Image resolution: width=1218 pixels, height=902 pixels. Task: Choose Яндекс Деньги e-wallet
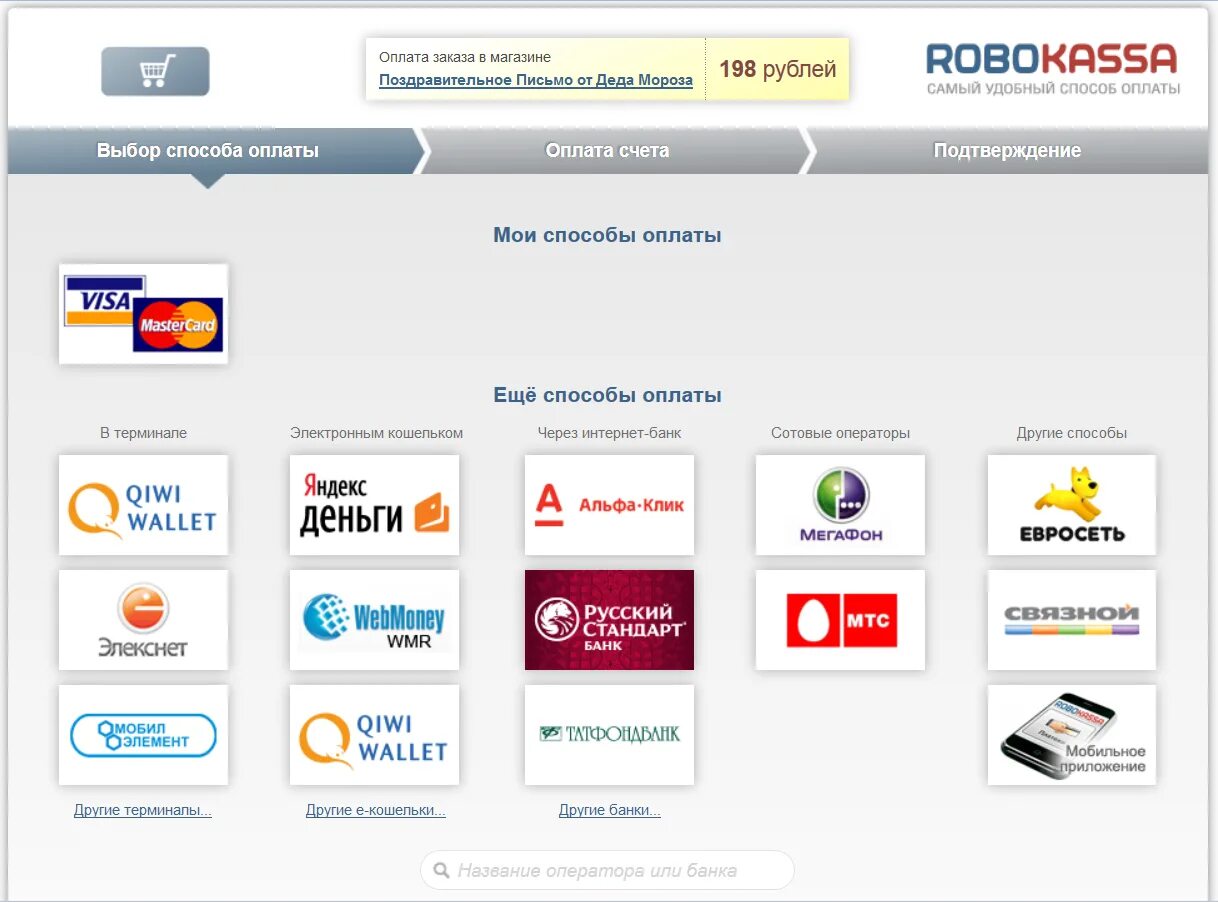tap(375, 505)
